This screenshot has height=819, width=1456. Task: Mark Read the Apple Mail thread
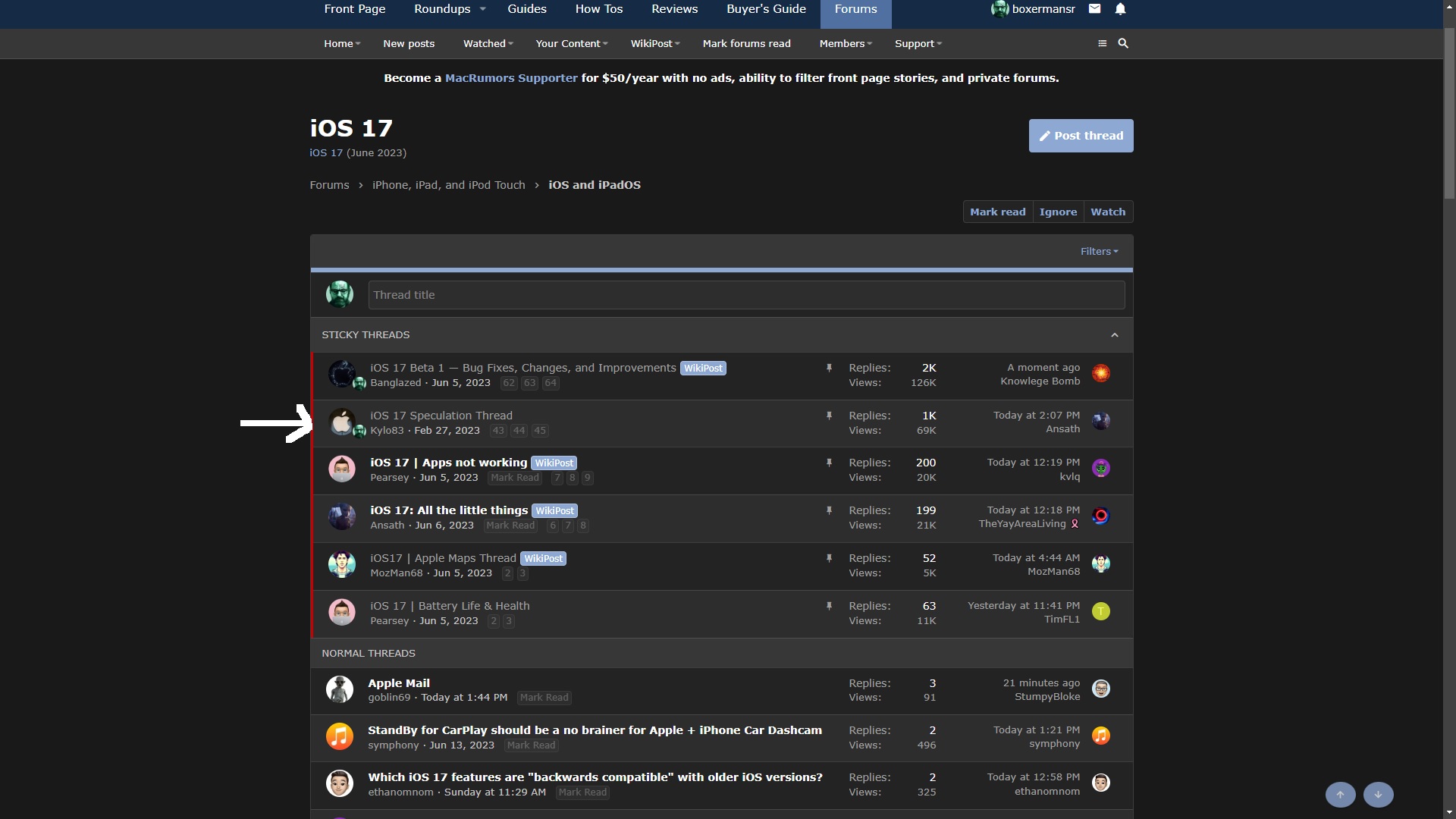click(x=544, y=698)
